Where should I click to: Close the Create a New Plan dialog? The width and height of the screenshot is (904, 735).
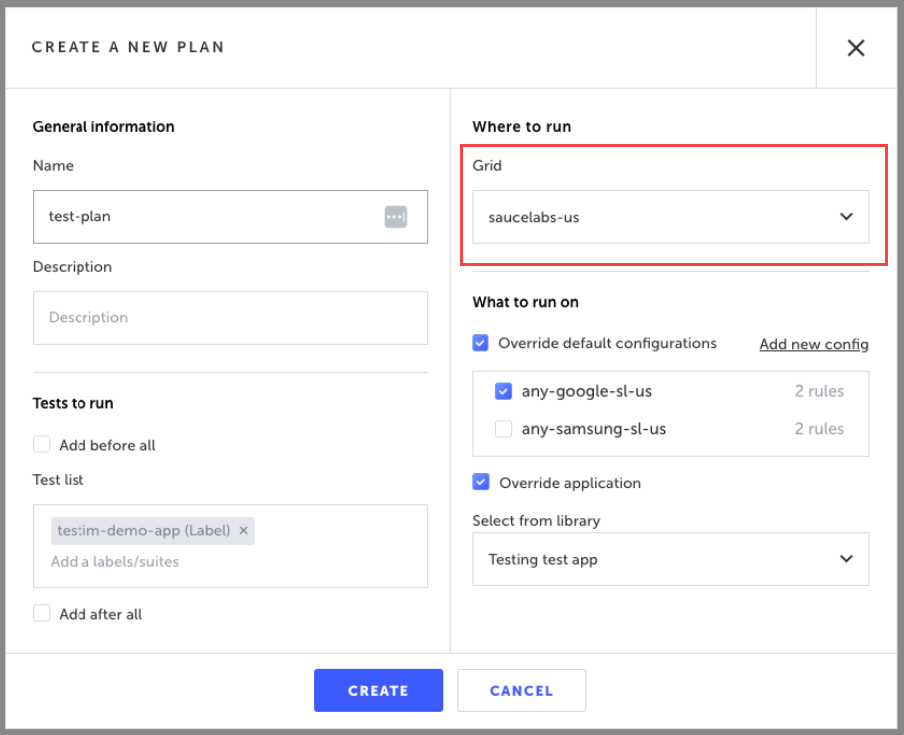856,47
